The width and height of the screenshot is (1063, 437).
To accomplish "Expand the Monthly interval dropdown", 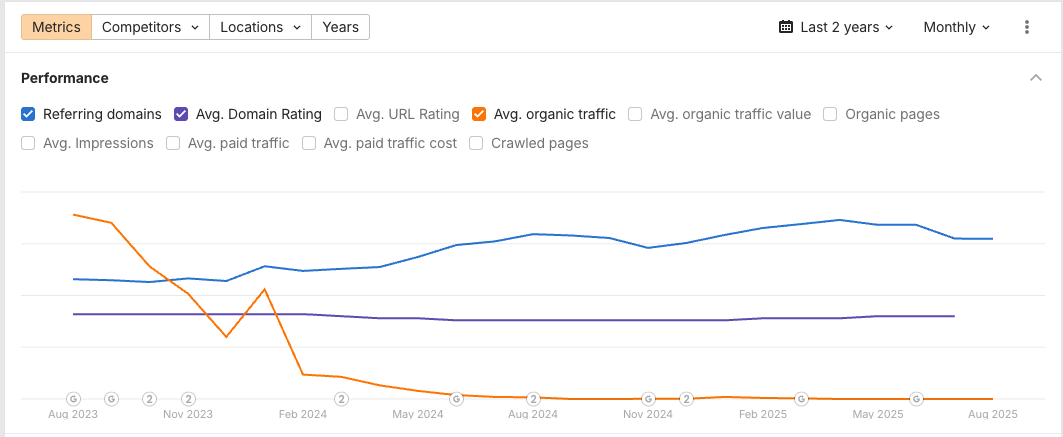I will point(956,27).
